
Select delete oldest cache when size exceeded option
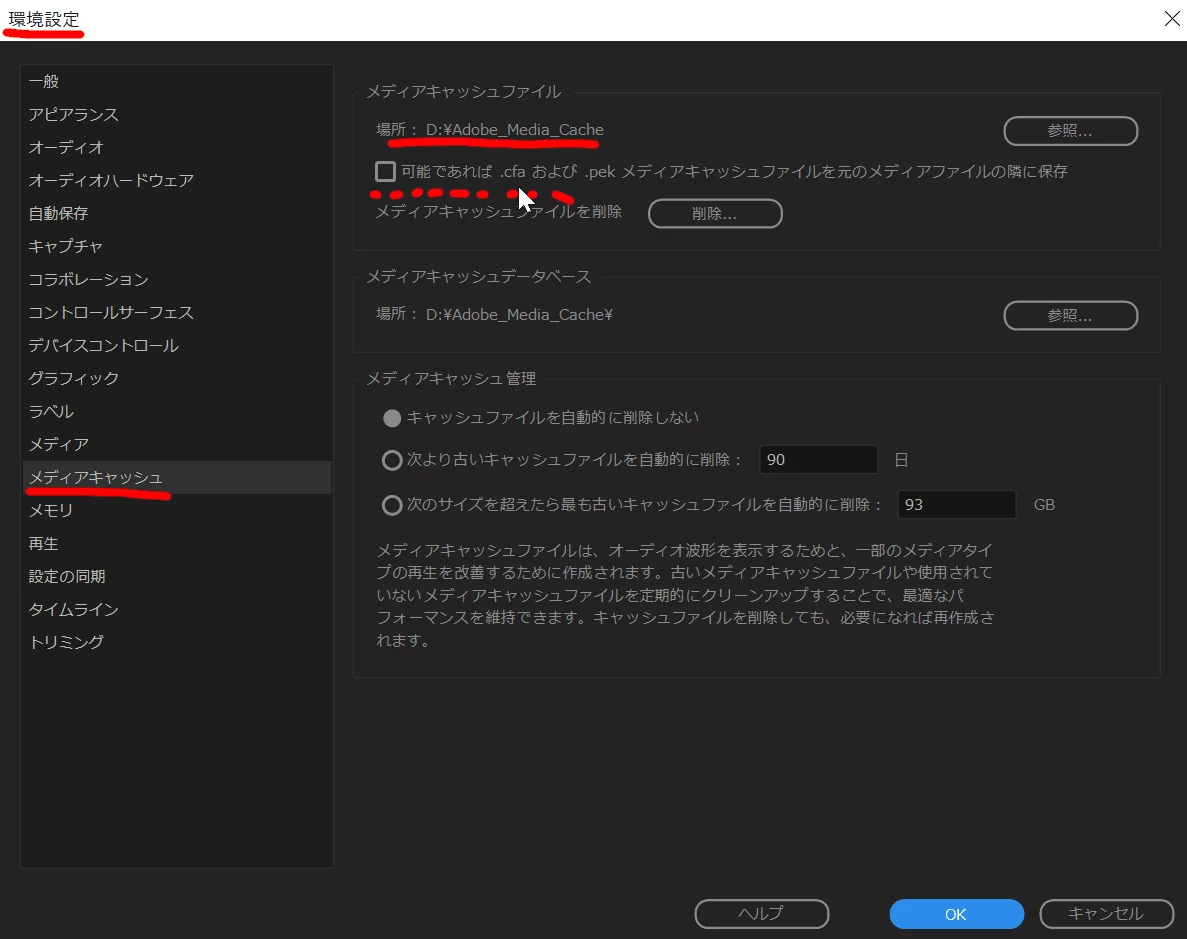tap(391, 505)
